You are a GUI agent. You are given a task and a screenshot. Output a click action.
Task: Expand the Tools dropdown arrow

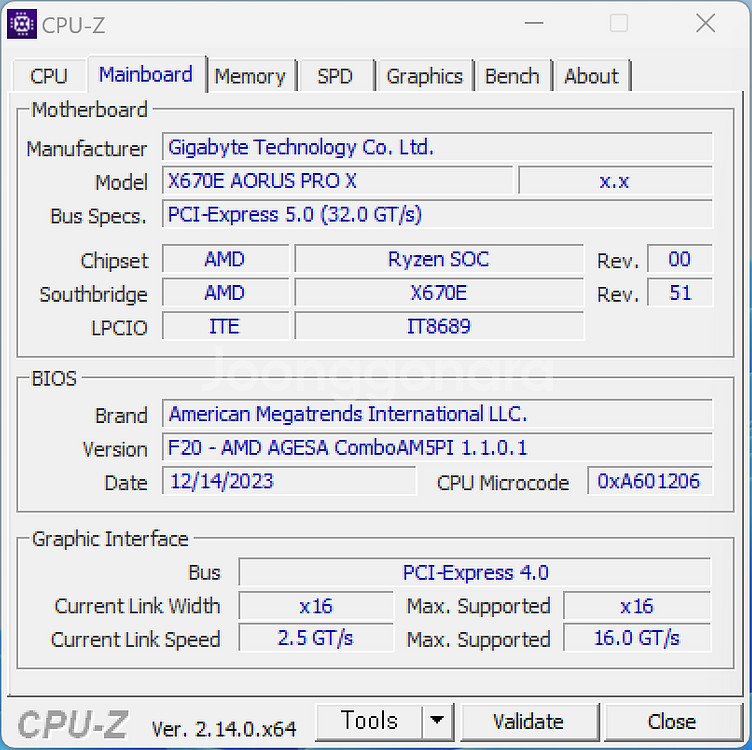(437, 721)
